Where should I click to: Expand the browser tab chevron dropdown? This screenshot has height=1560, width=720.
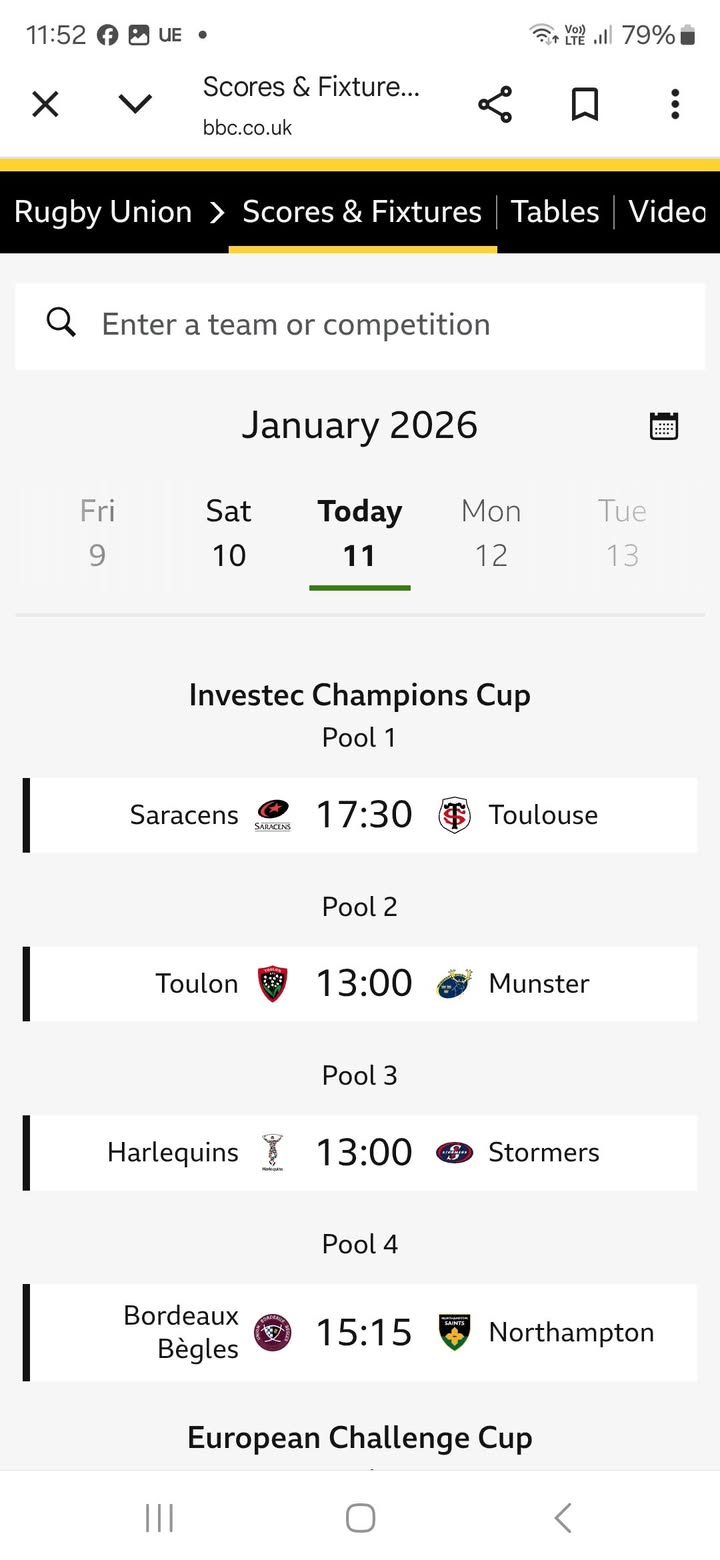point(135,104)
